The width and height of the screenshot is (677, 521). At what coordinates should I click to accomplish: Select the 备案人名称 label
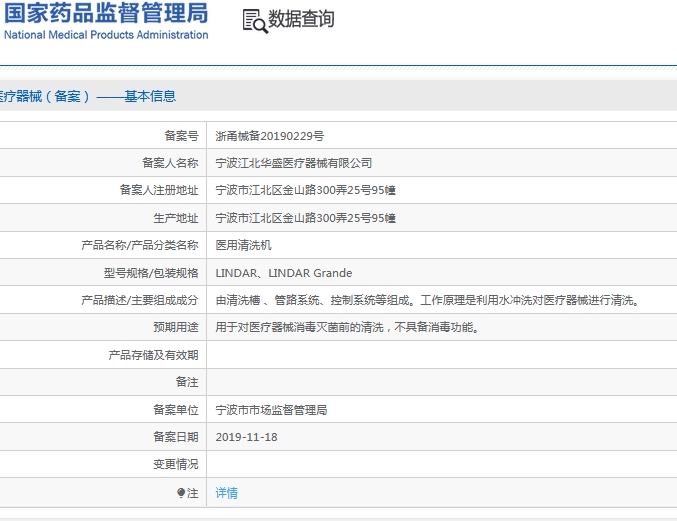[170, 163]
